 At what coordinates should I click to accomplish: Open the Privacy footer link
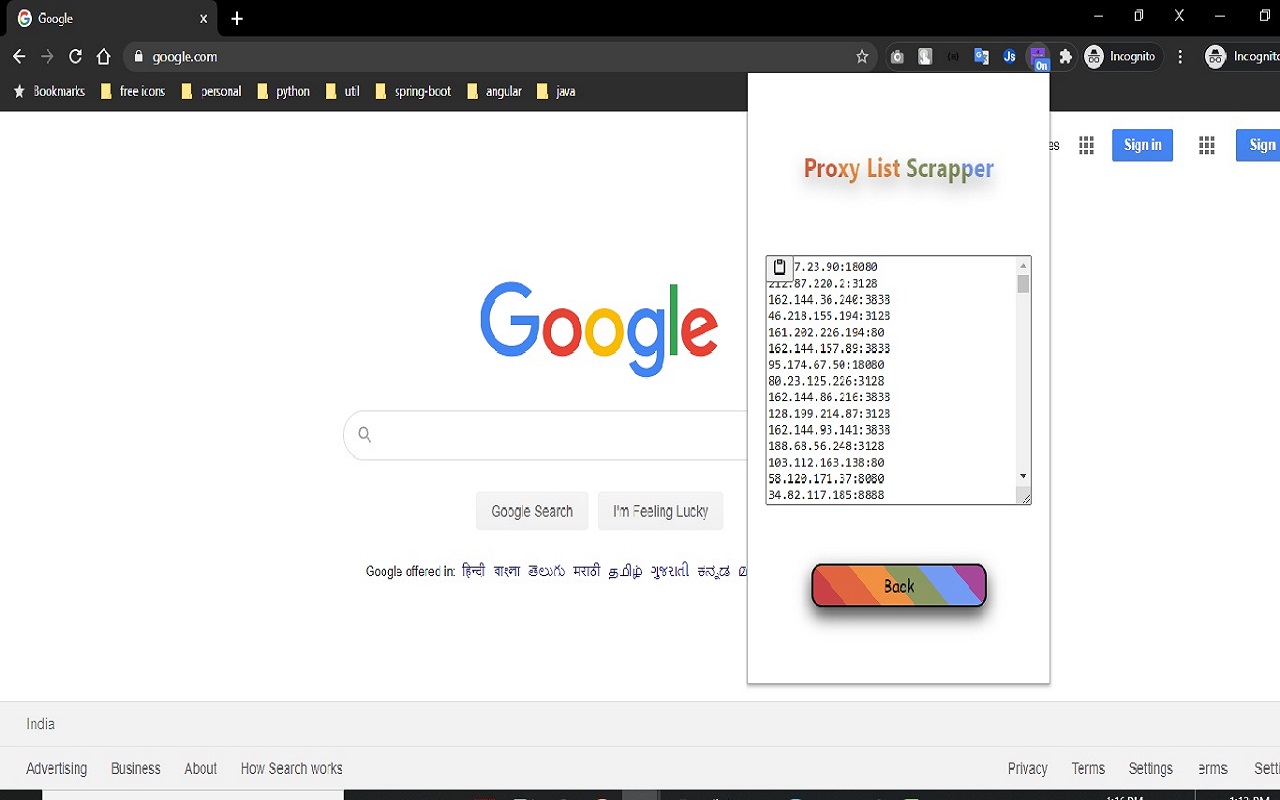coord(1028,768)
